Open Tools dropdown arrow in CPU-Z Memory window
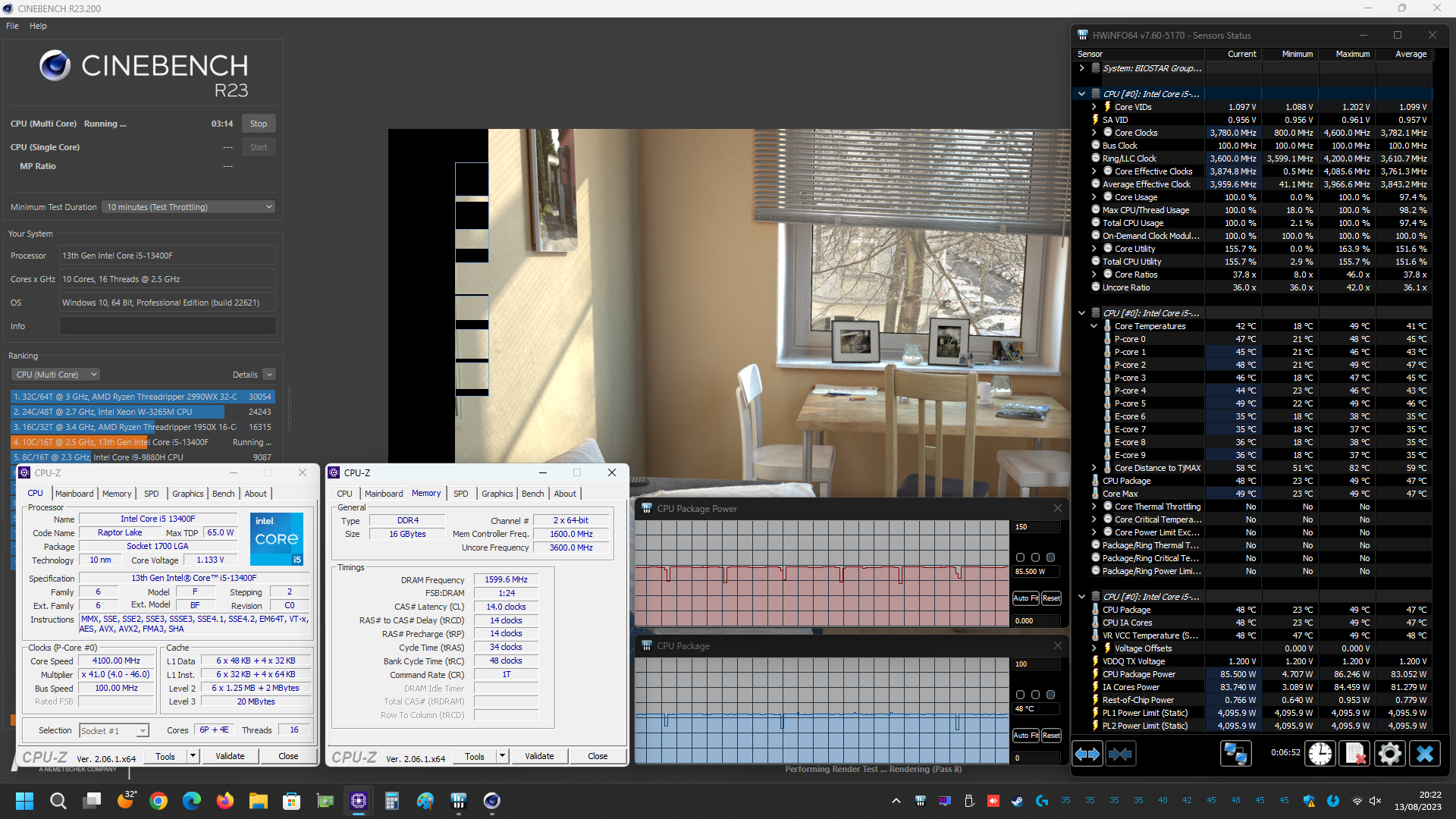The image size is (1456, 819). point(502,756)
